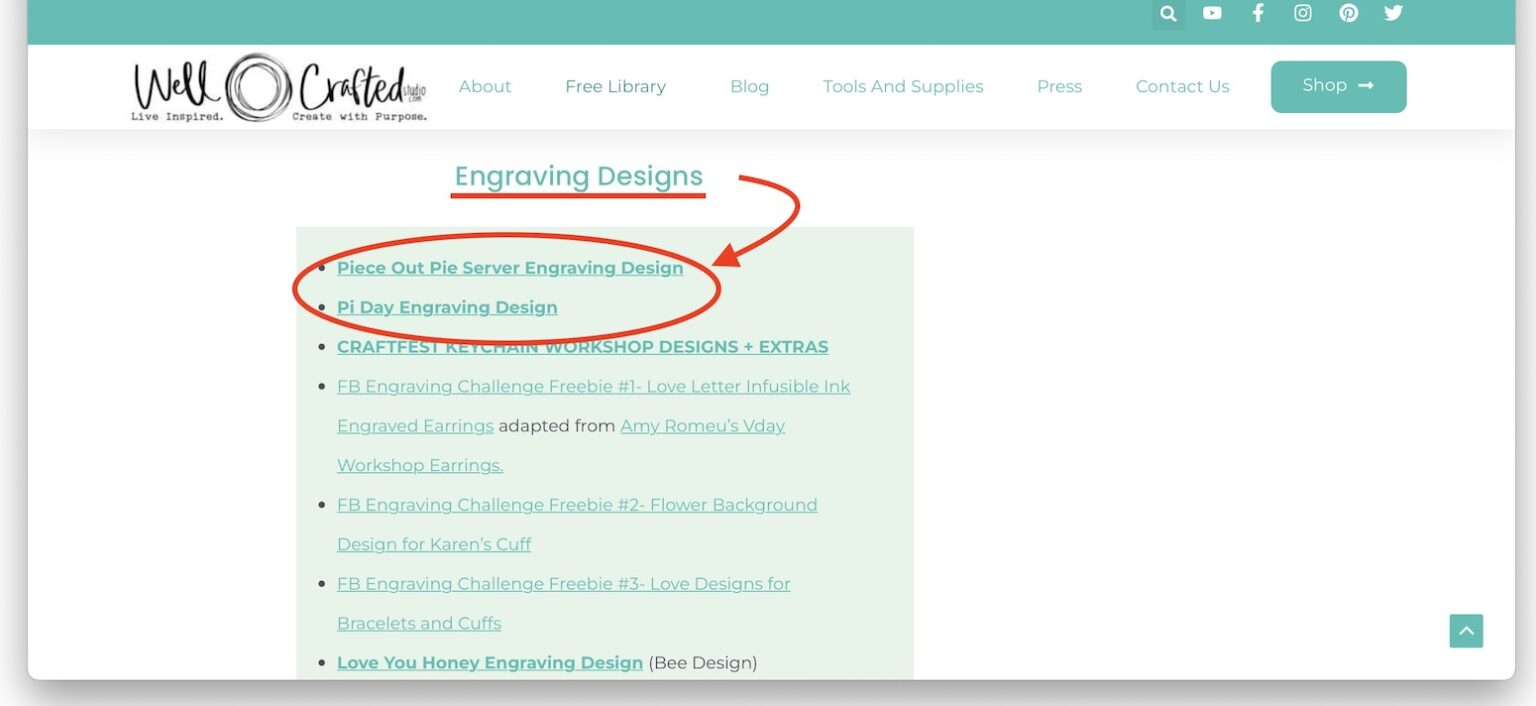Open the Pi Day Engraving Design link
Image resolution: width=1536 pixels, height=706 pixels.
click(447, 307)
